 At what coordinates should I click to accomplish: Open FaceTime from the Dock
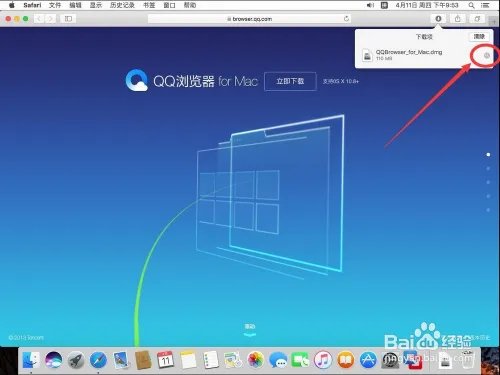pyautogui.click(x=301, y=360)
